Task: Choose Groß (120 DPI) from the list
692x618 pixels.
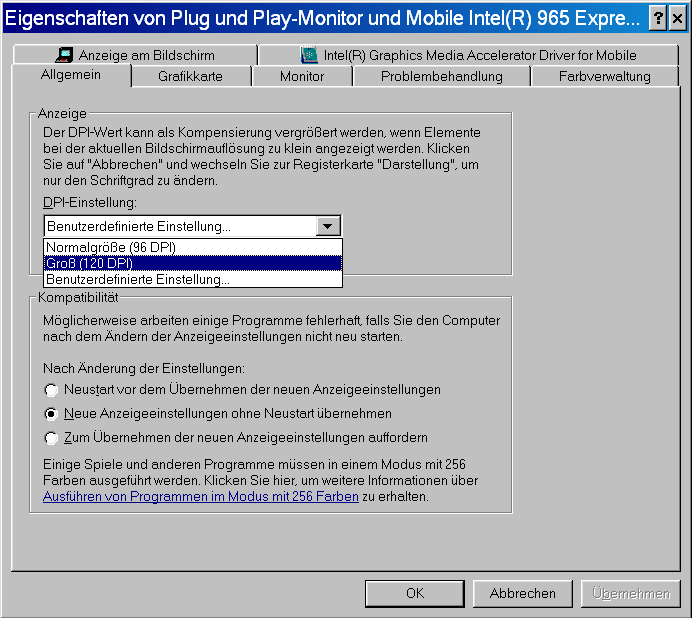Action: click(x=193, y=263)
